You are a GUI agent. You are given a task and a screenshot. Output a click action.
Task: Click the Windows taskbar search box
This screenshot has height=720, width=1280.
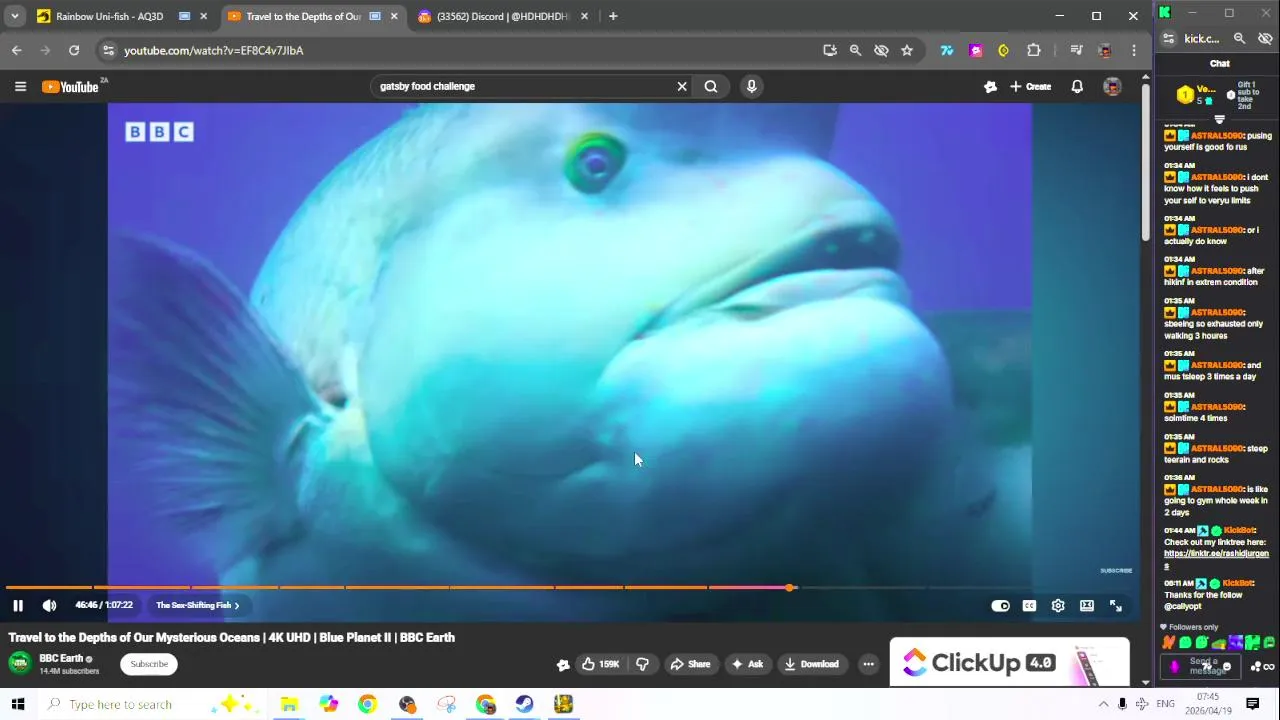150,704
